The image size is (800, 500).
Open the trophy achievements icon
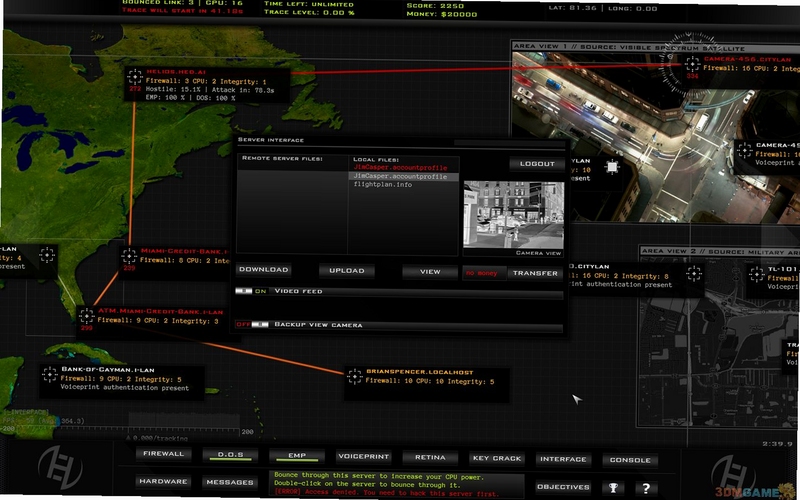[613, 488]
